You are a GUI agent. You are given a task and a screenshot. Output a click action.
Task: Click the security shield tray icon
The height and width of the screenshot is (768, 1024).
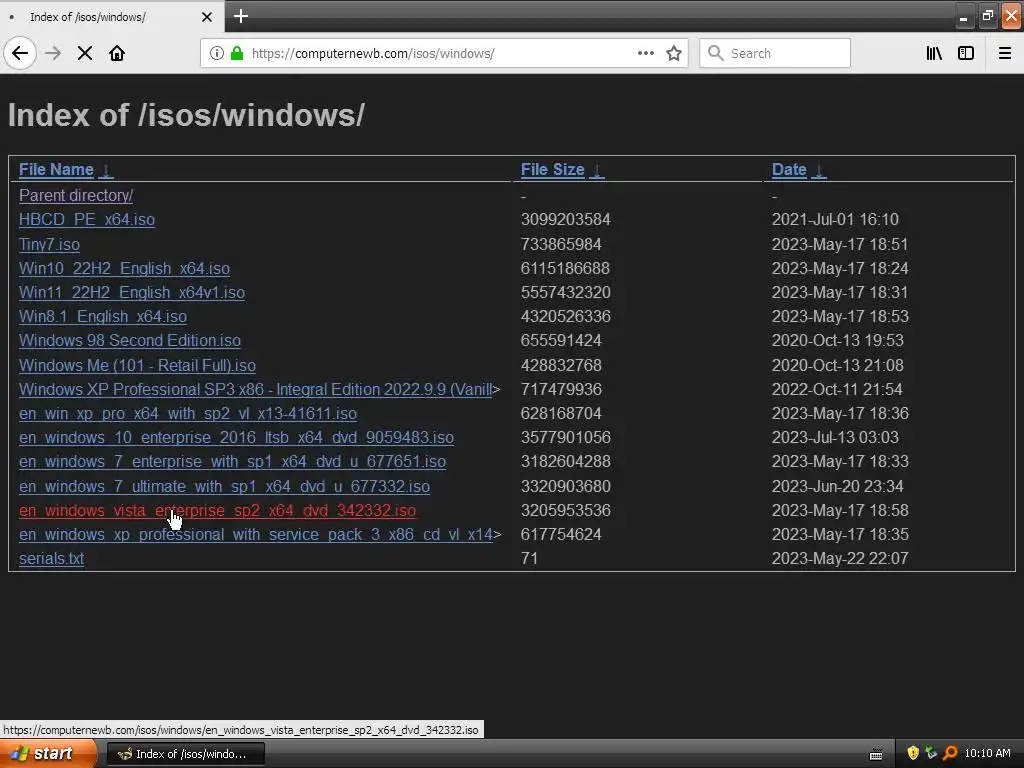click(x=913, y=754)
